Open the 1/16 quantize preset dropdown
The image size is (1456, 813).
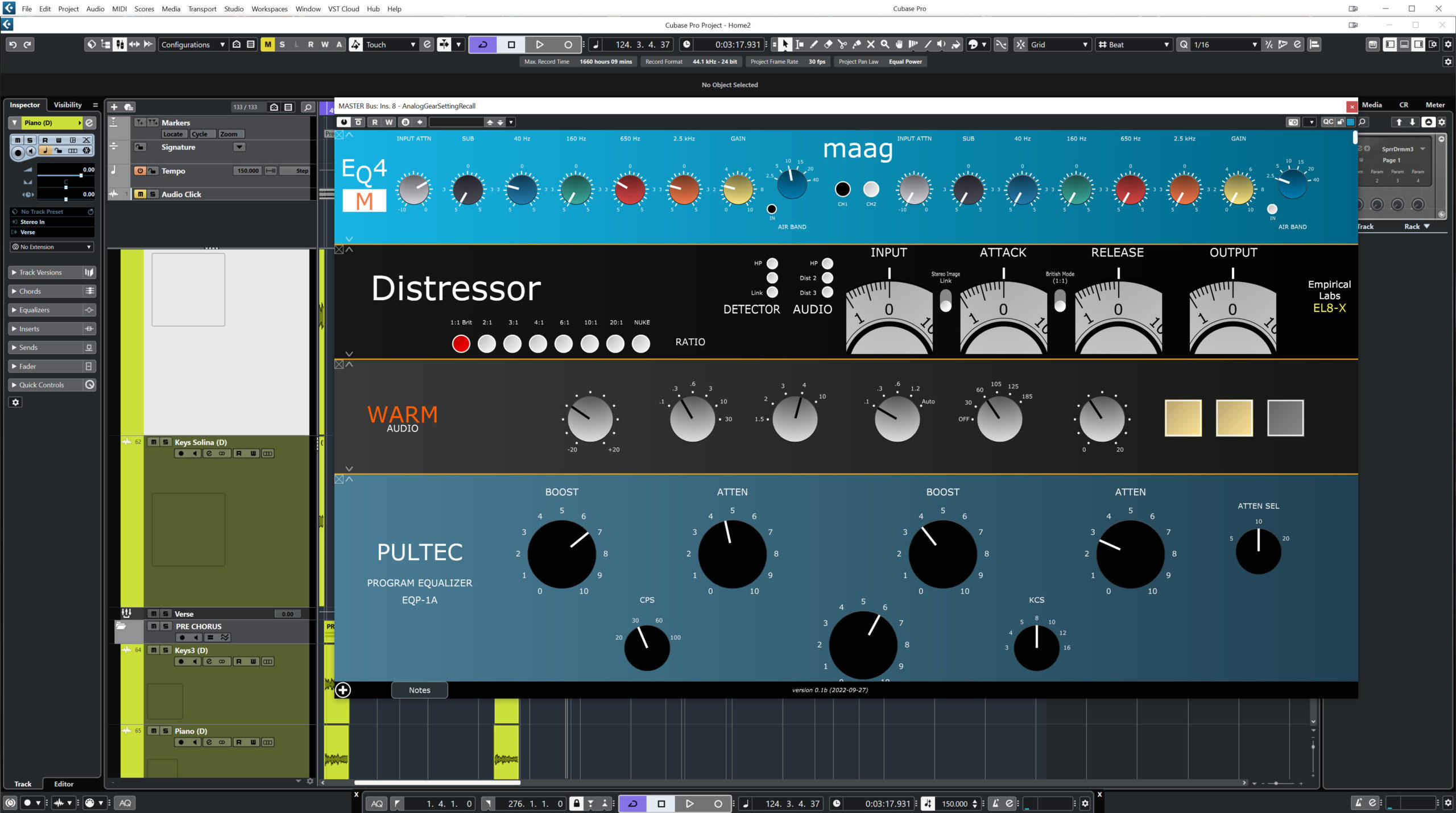(x=1225, y=44)
